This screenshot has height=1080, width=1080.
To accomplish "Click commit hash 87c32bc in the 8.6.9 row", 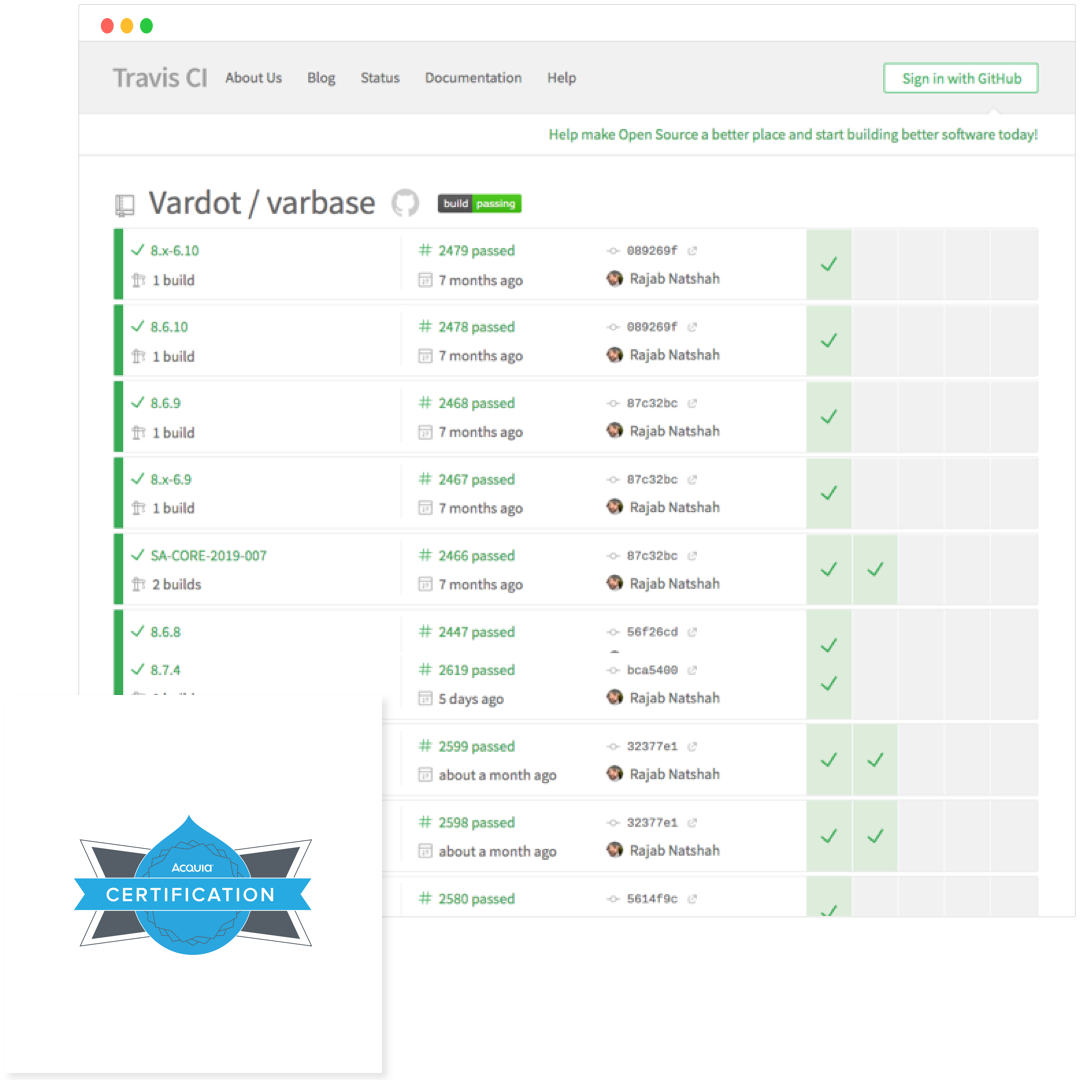I will coord(652,404).
